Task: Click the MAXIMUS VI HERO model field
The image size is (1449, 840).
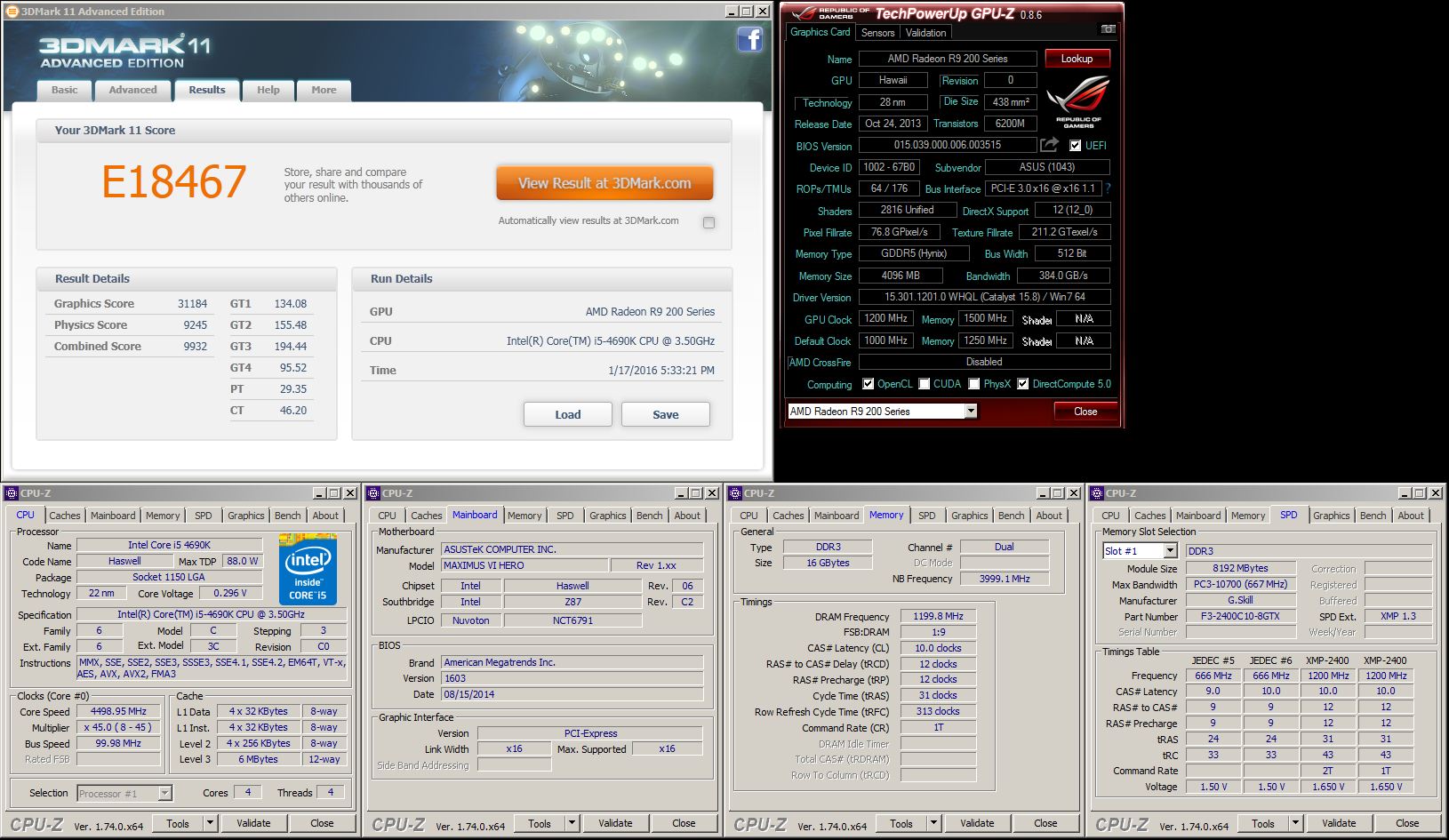Action: pos(525,565)
